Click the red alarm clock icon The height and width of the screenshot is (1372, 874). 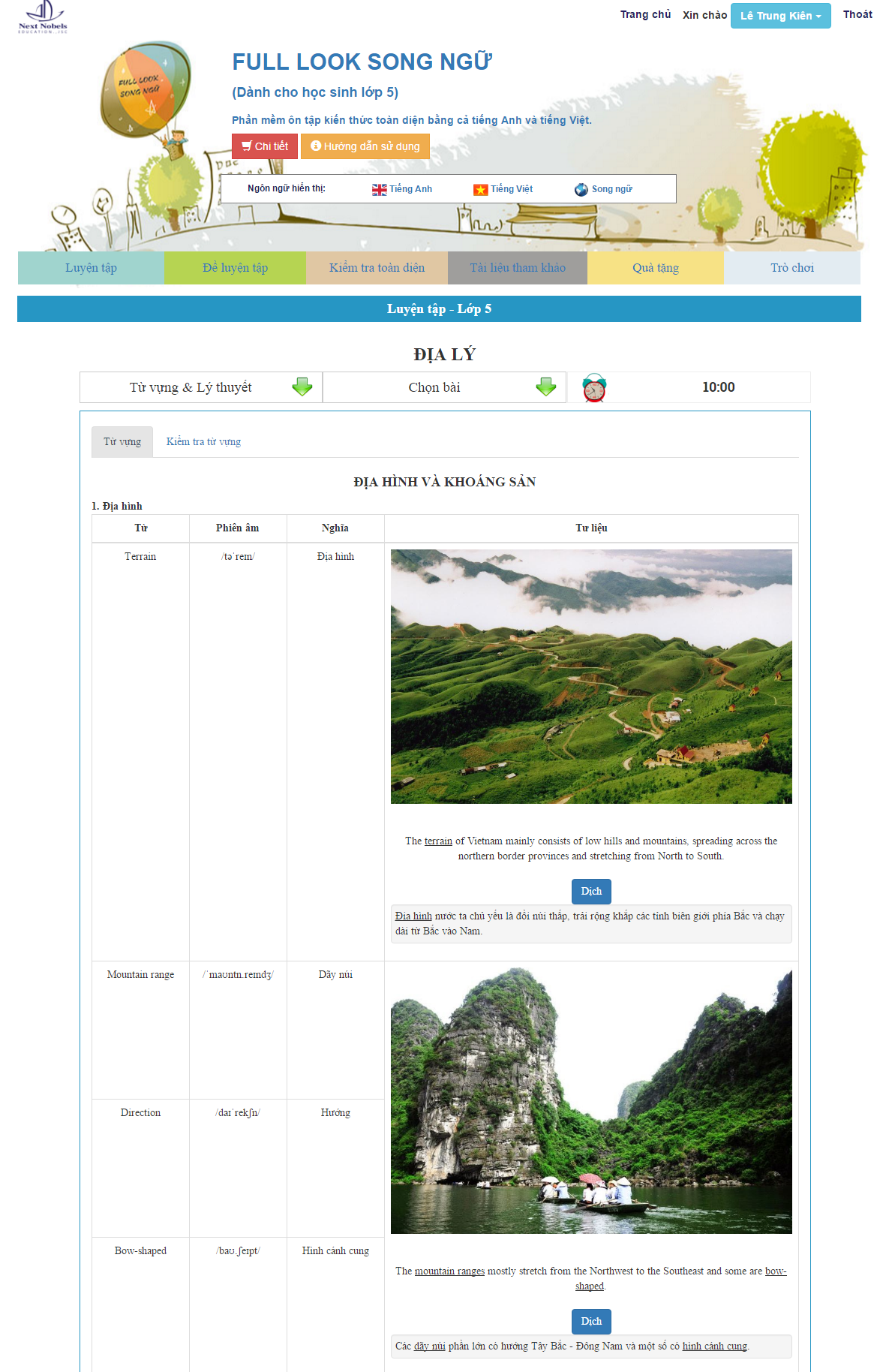594,388
